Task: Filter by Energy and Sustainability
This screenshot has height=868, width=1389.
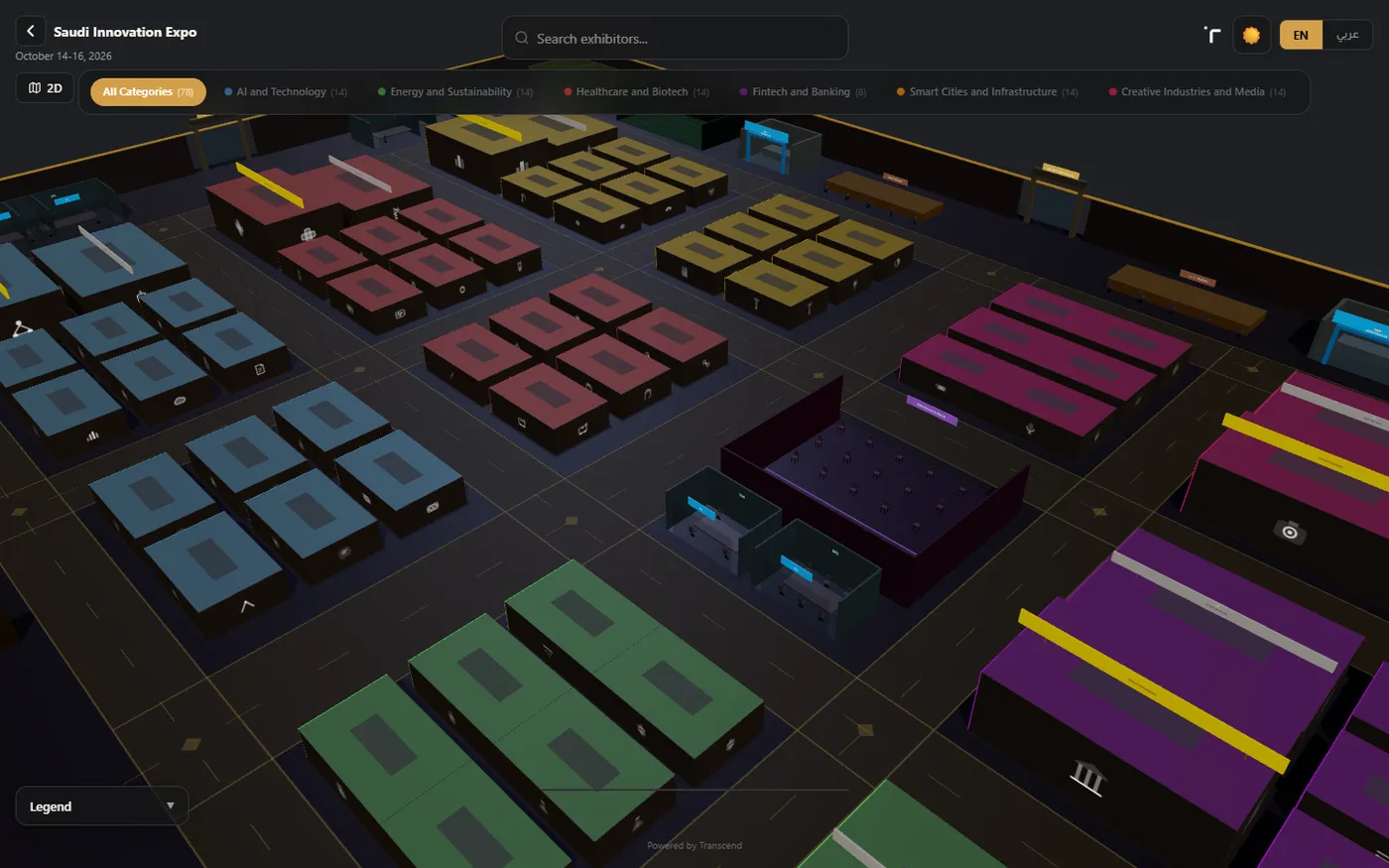Action: [455, 92]
